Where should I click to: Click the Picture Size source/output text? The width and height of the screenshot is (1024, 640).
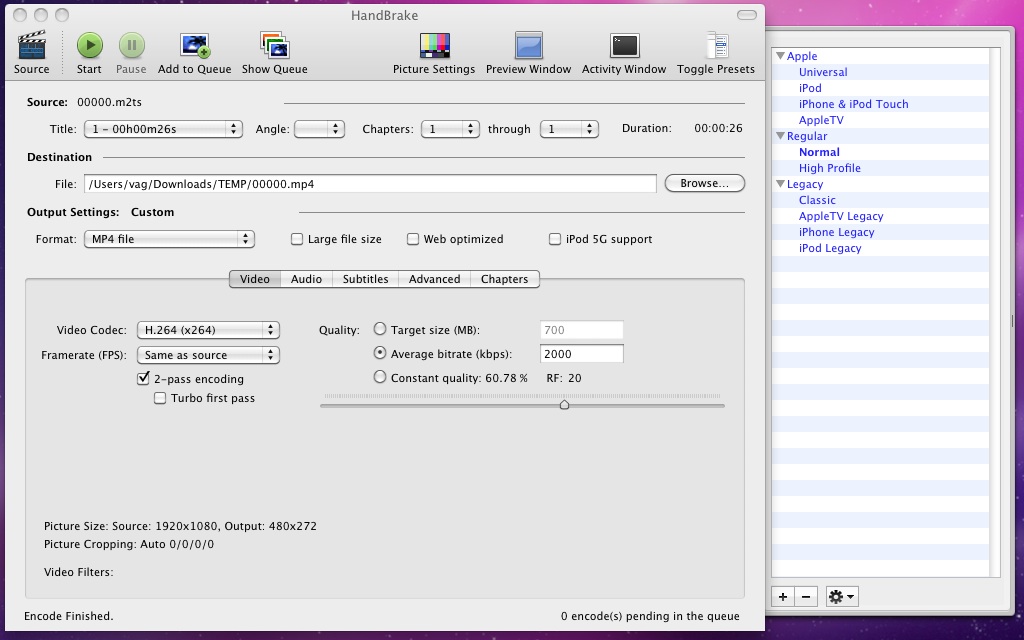click(x=180, y=526)
